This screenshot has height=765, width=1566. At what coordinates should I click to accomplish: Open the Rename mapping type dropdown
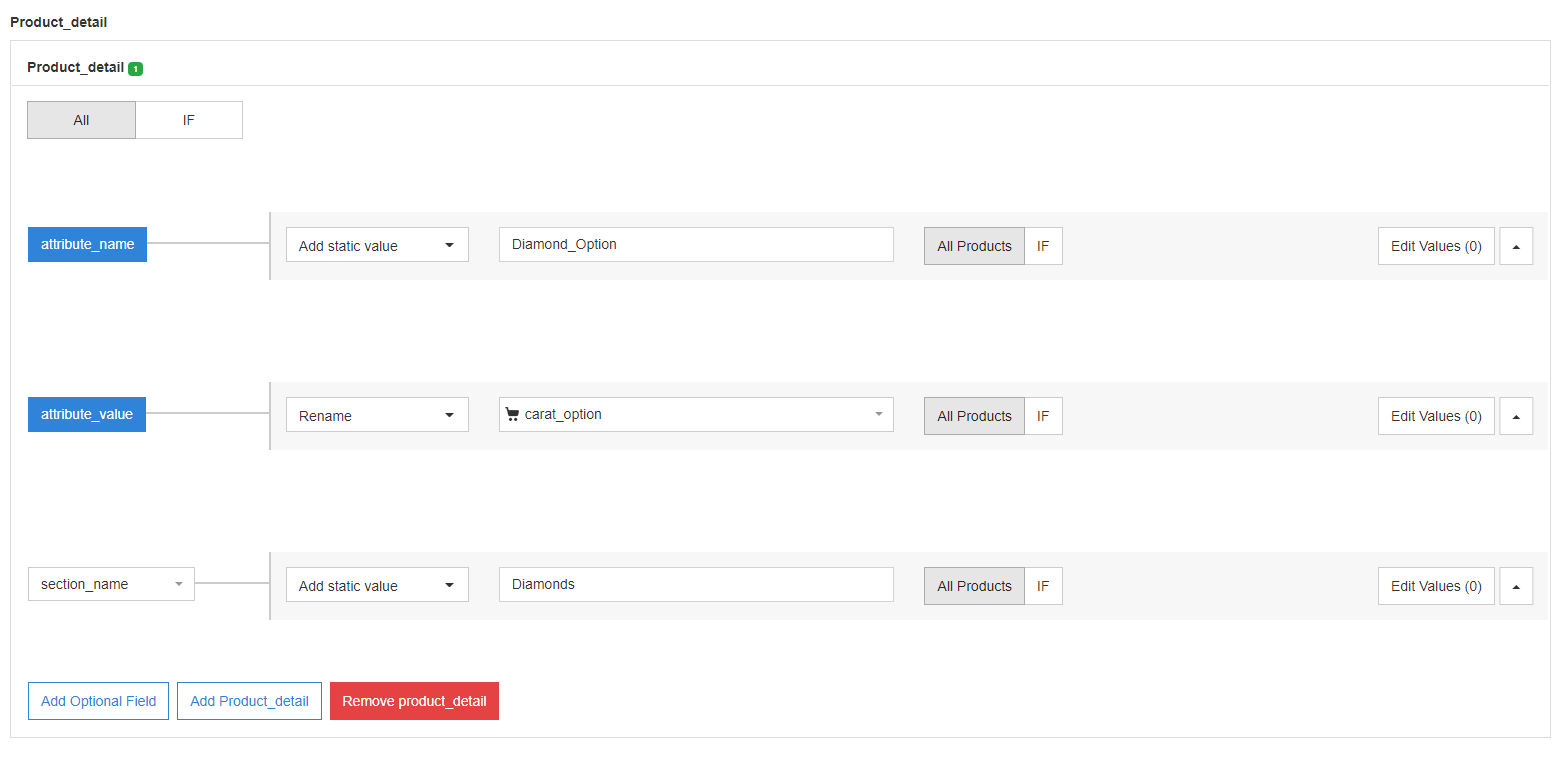pyautogui.click(x=377, y=416)
